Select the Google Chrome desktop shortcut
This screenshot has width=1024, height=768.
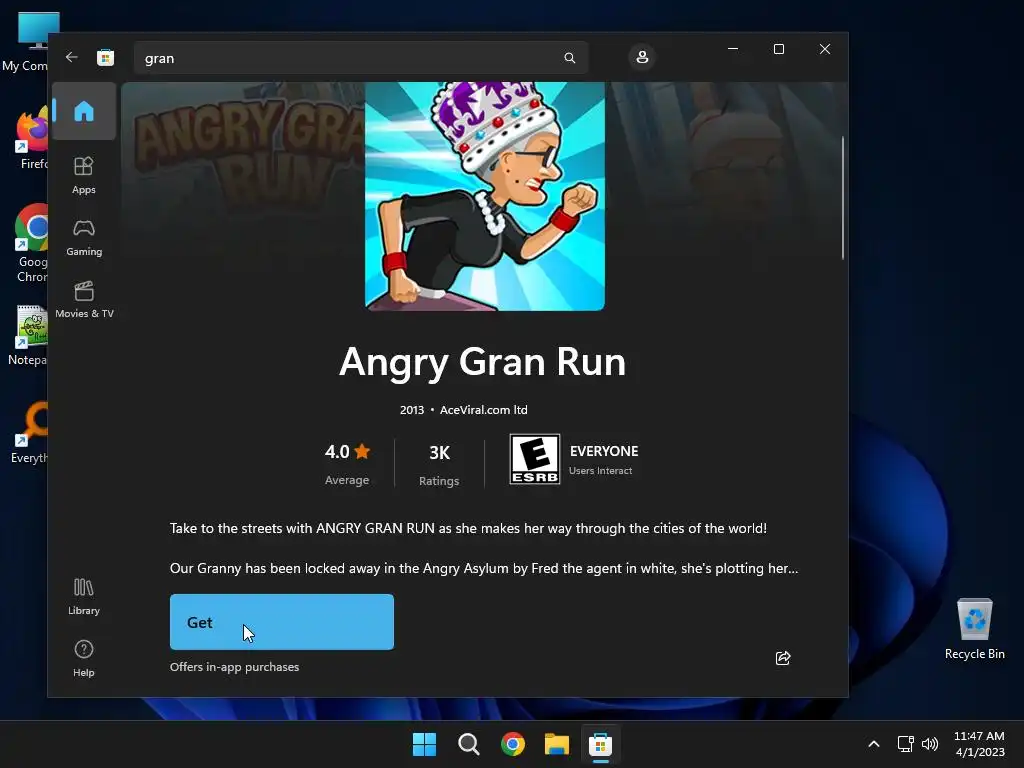click(29, 243)
